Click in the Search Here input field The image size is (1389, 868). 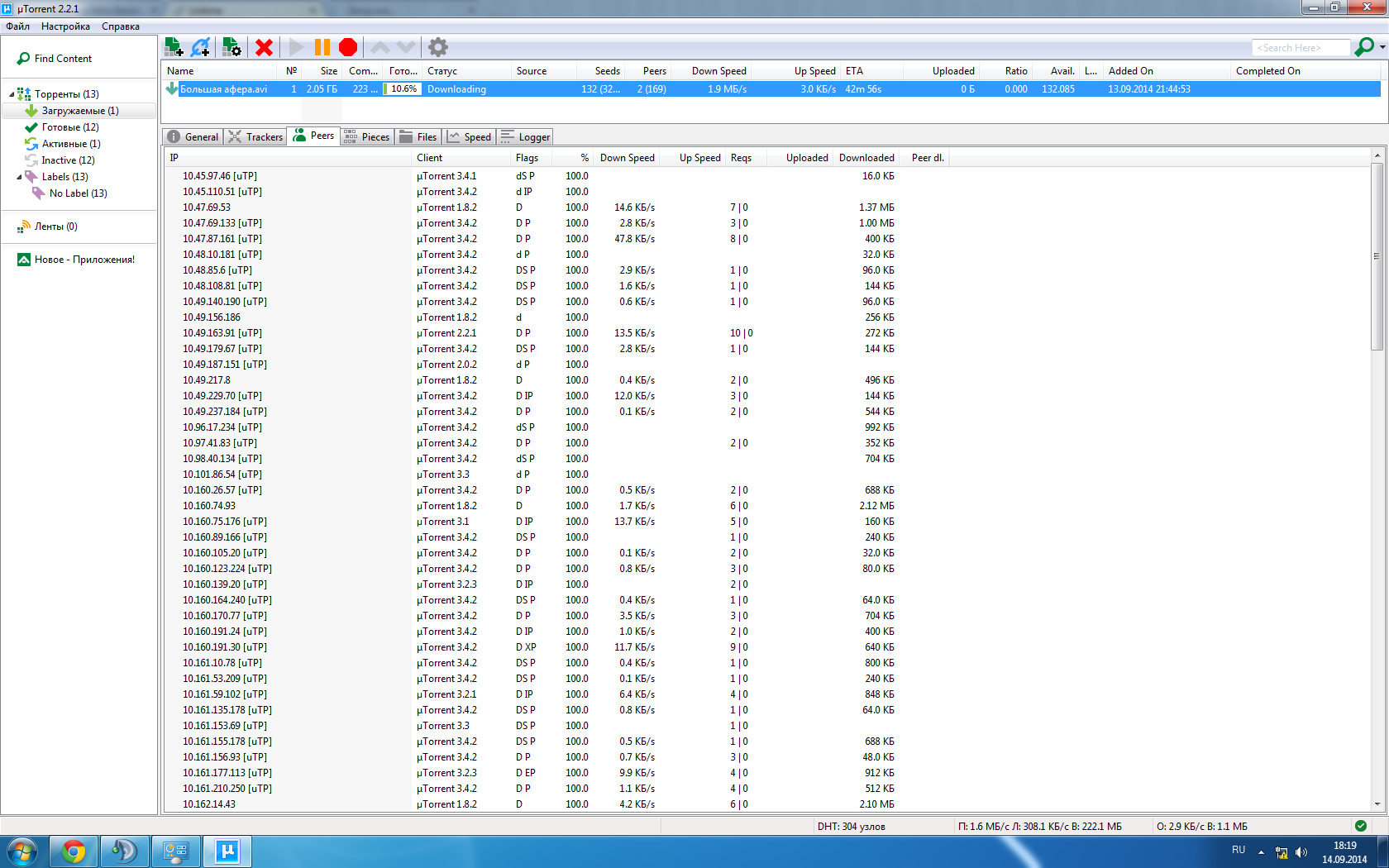click(x=1300, y=48)
